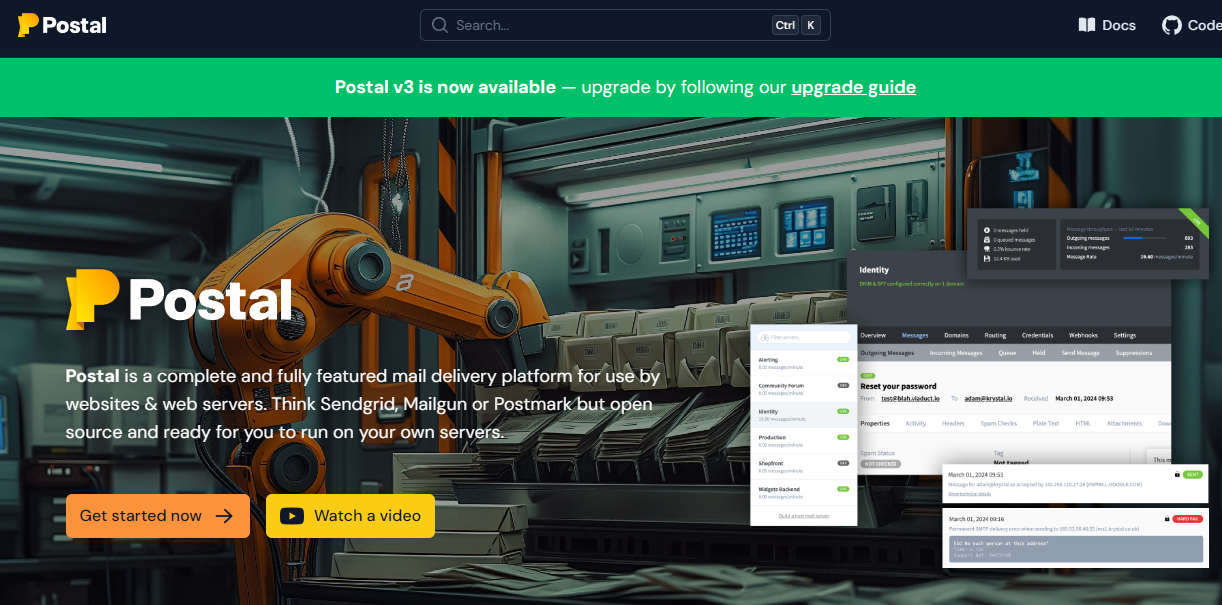Click the large Postal hero logo
The width and height of the screenshot is (1222, 605).
coord(180,300)
